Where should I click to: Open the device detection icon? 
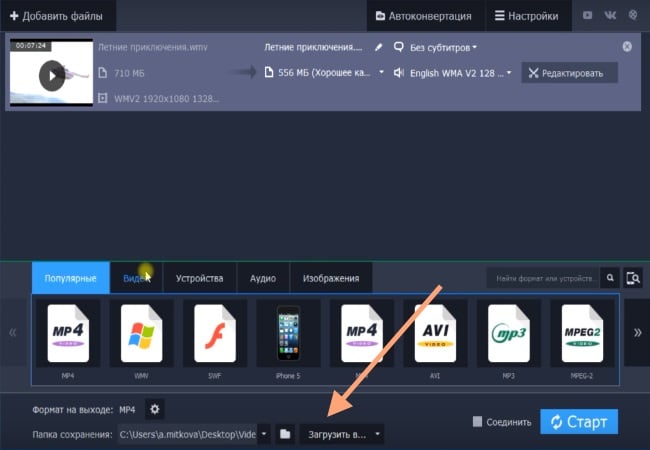coord(632,278)
